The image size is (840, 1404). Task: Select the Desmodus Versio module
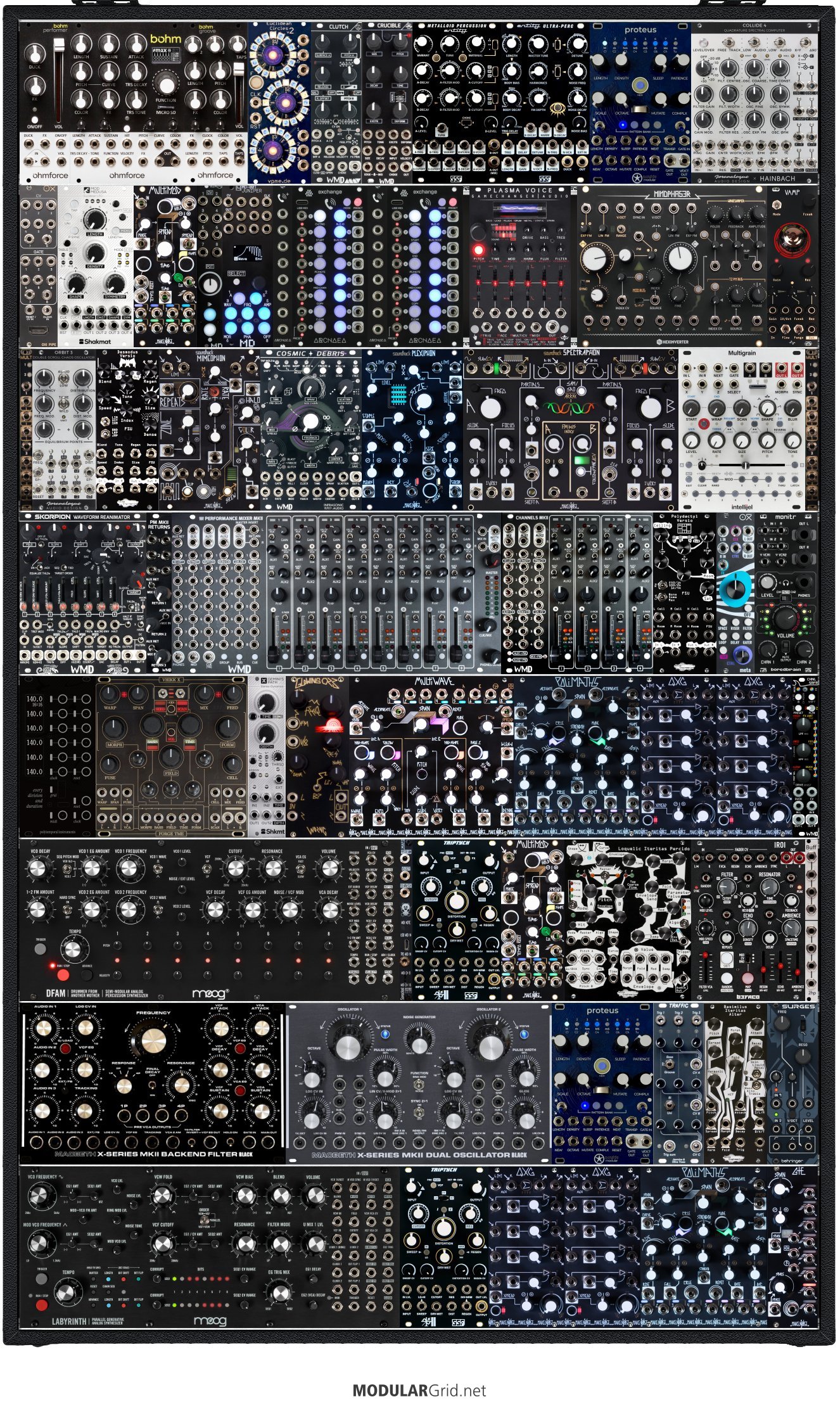pyautogui.click(x=127, y=429)
